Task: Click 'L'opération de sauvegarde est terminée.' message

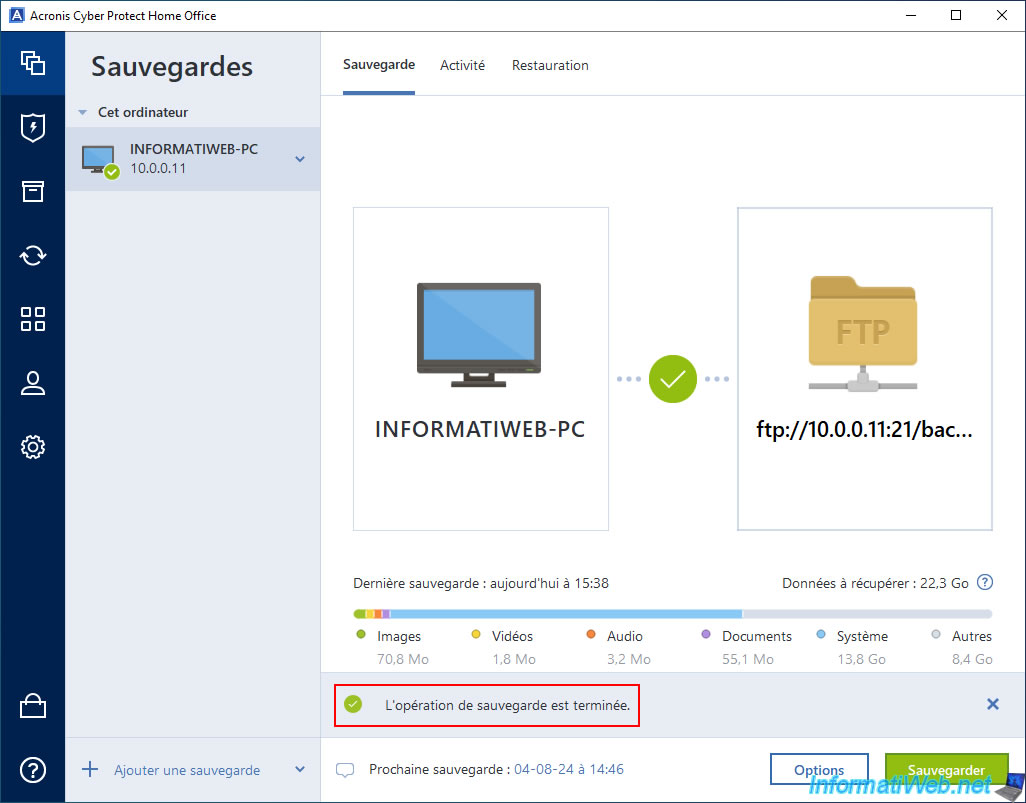Action: (x=508, y=705)
